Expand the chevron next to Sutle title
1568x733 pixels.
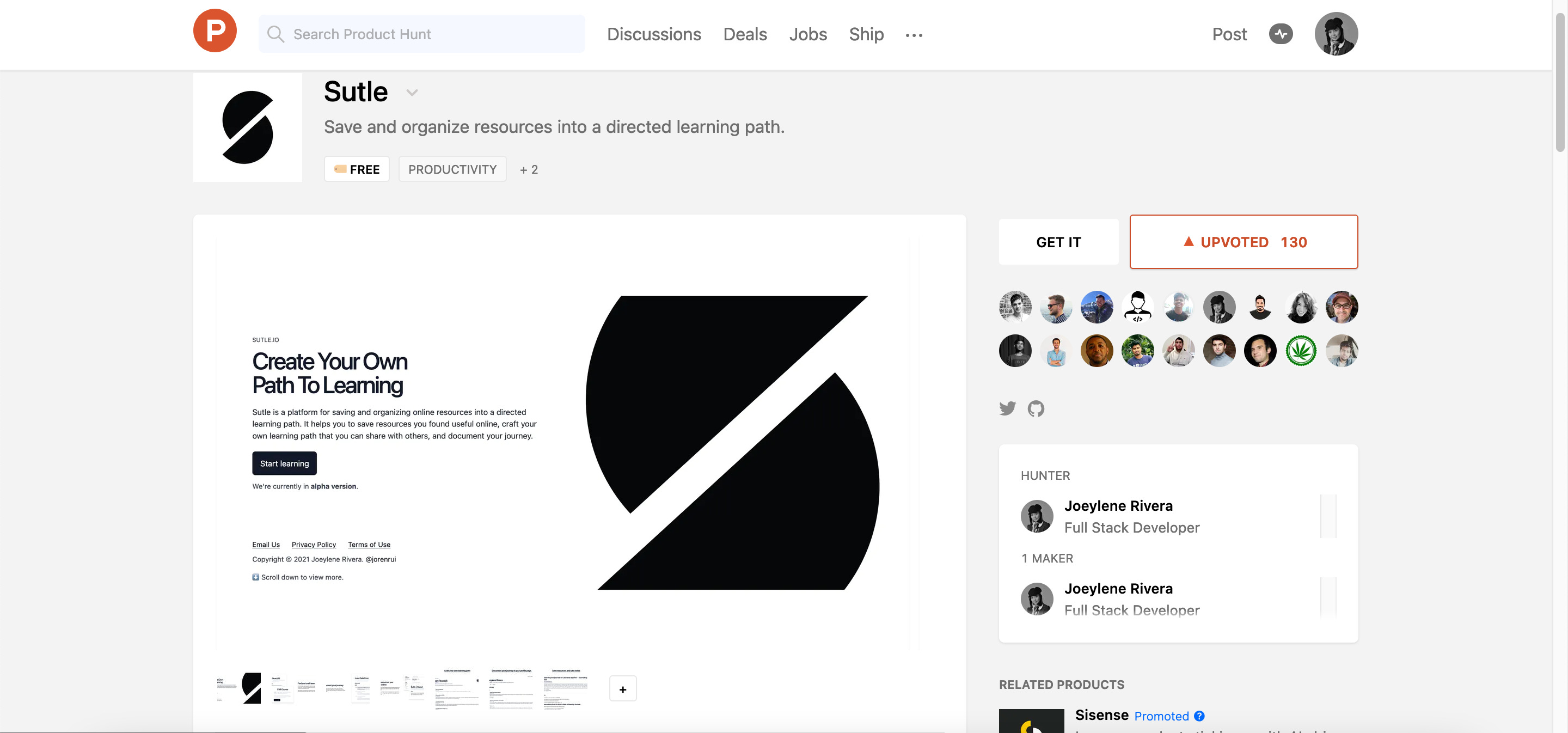coord(412,93)
